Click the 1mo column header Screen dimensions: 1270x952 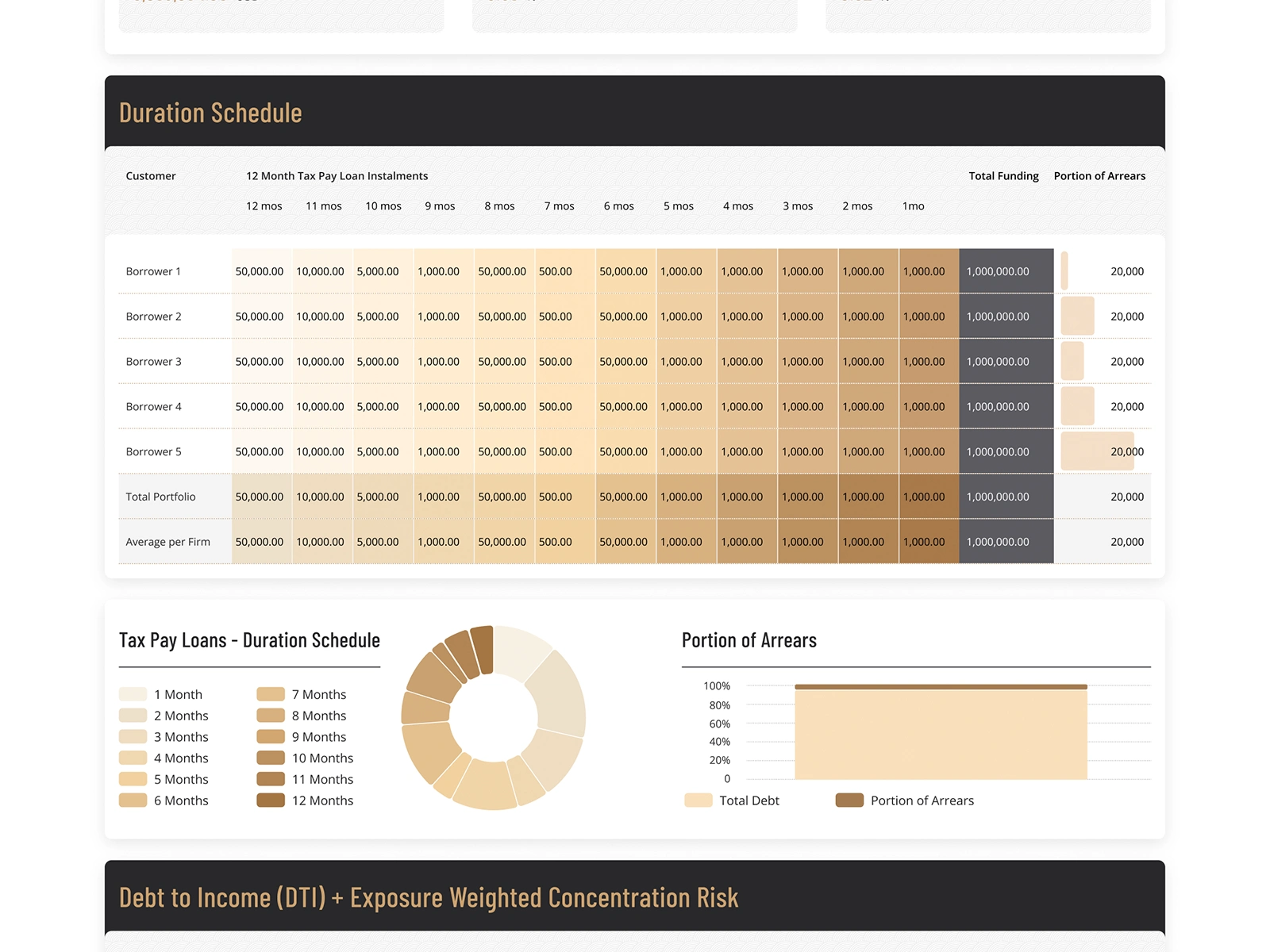tap(913, 205)
